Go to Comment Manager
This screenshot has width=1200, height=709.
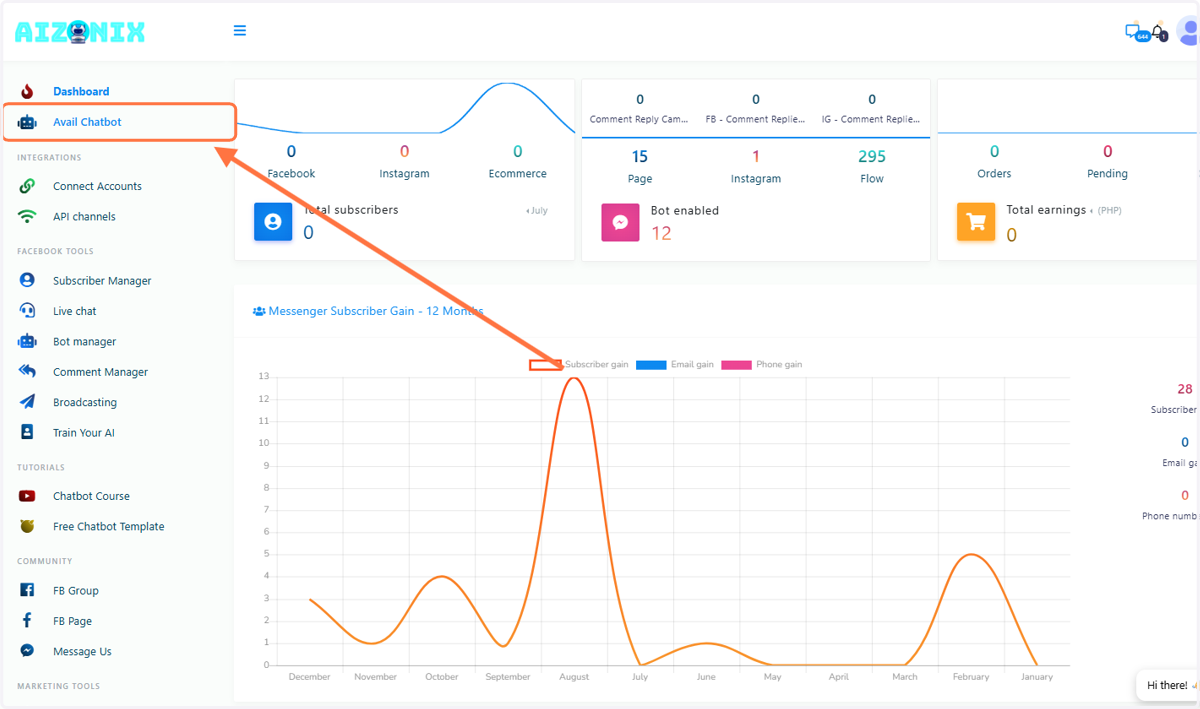(x=100, y=372)
